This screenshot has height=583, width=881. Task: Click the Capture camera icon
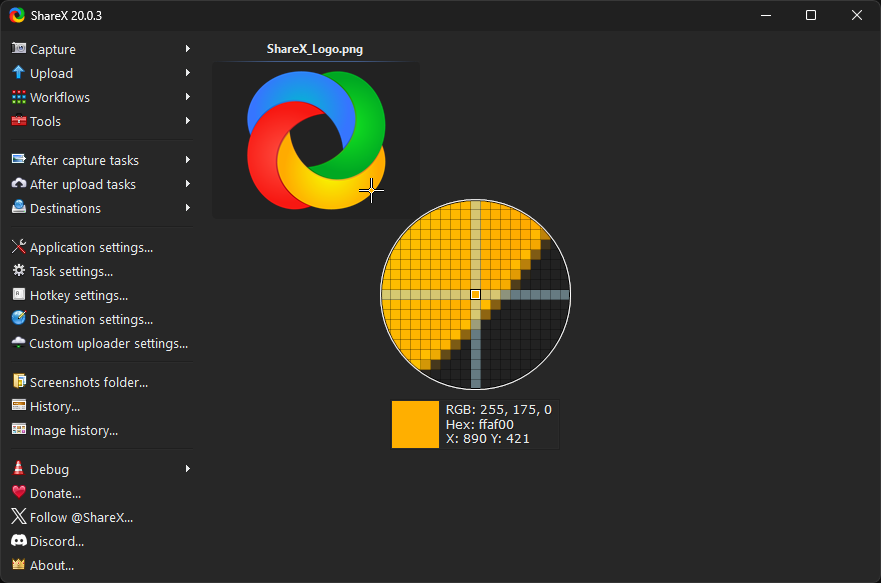tap(19, 48)
